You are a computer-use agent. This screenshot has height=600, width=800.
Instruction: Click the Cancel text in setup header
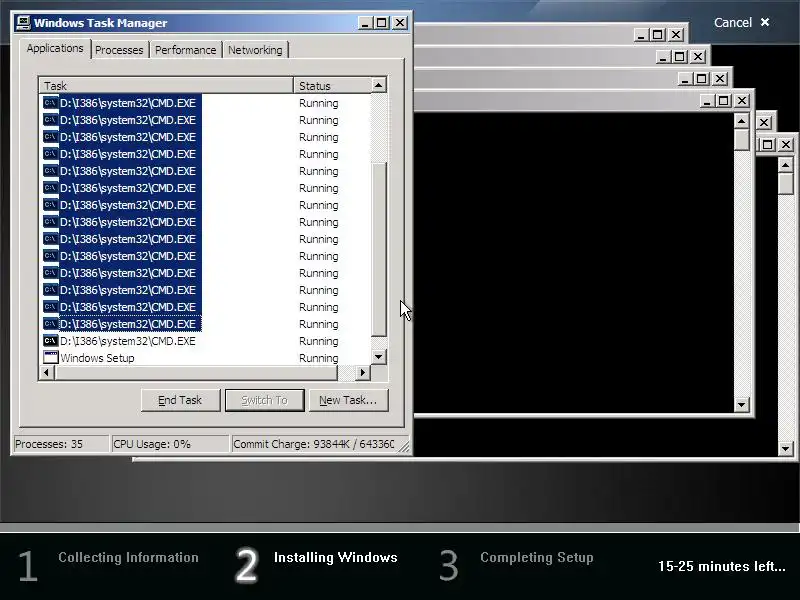click(733, 22)
